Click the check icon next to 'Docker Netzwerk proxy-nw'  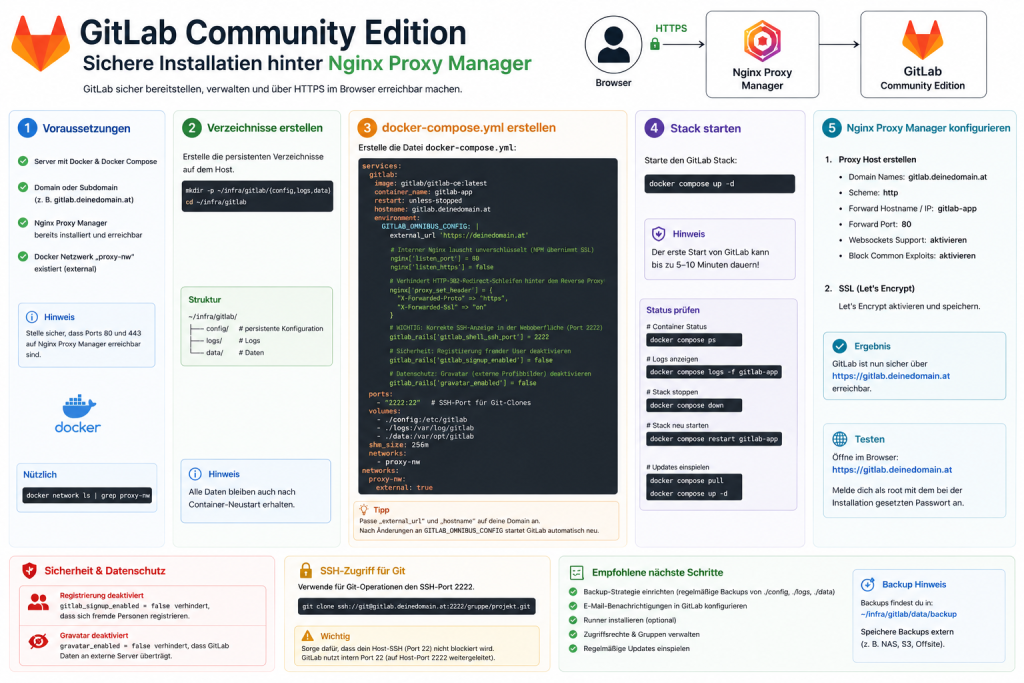[x=23, y=257]
